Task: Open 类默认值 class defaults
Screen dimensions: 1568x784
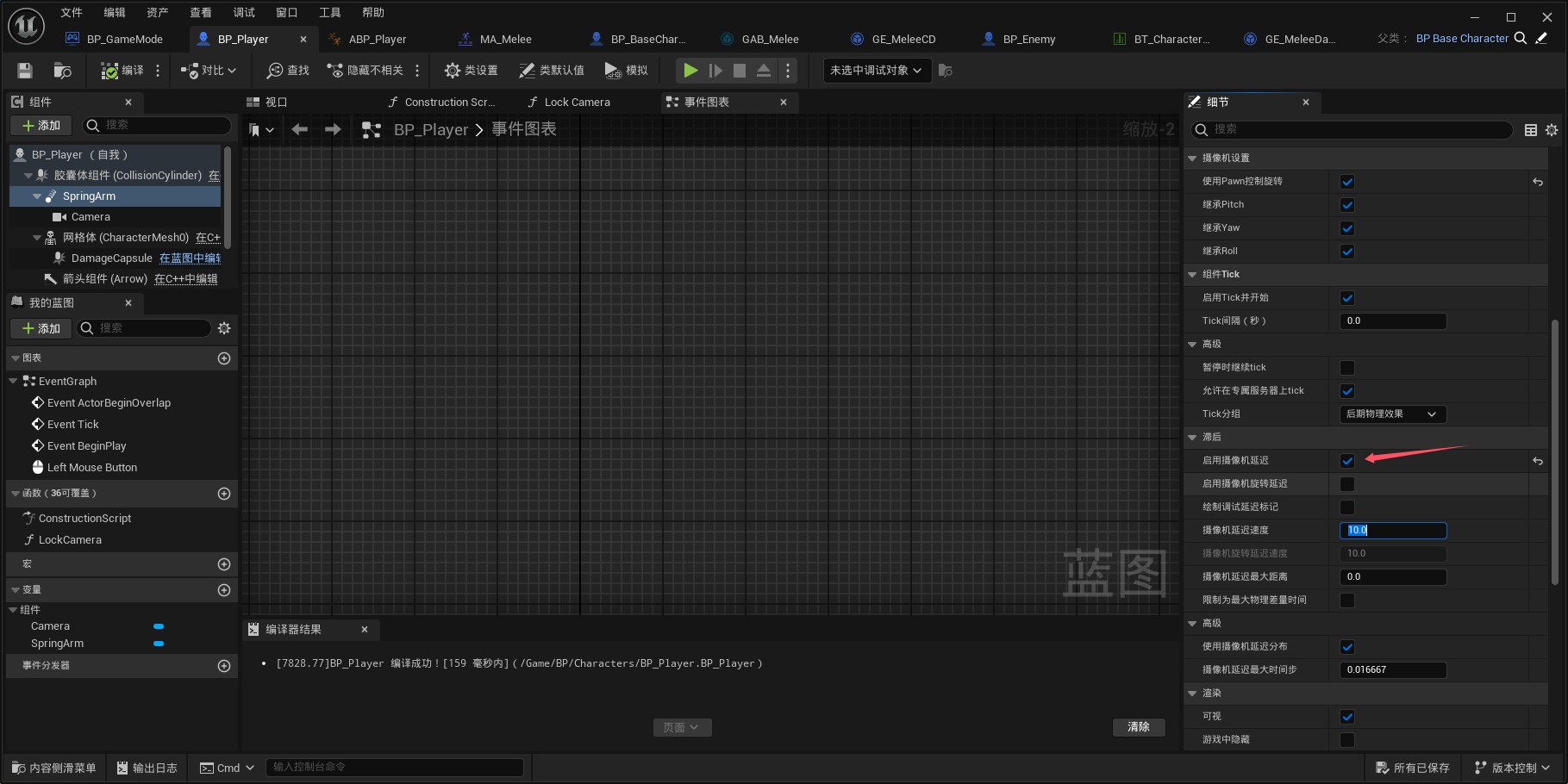Action: pos(552,71)
